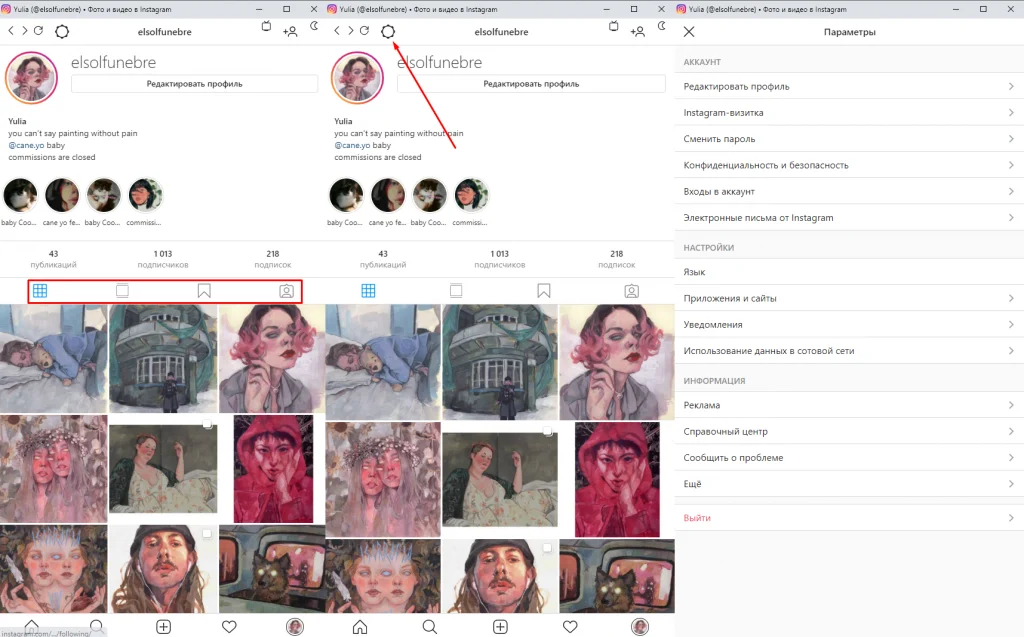Open tagged photos tab in middle window
This screenshot has height=637, width=1024.
pyautogui.click(x=632, y=291)
